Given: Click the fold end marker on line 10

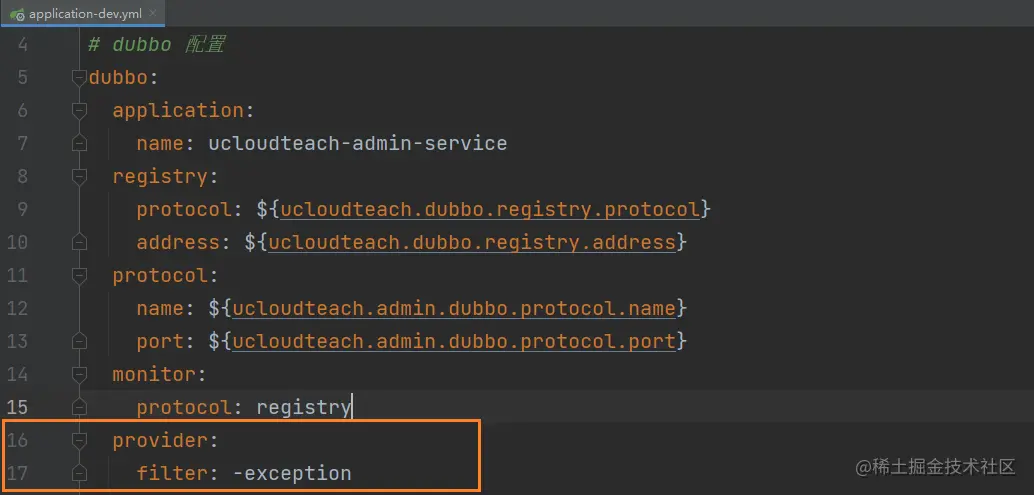Looking at the screenshot, I should point(80,242).
